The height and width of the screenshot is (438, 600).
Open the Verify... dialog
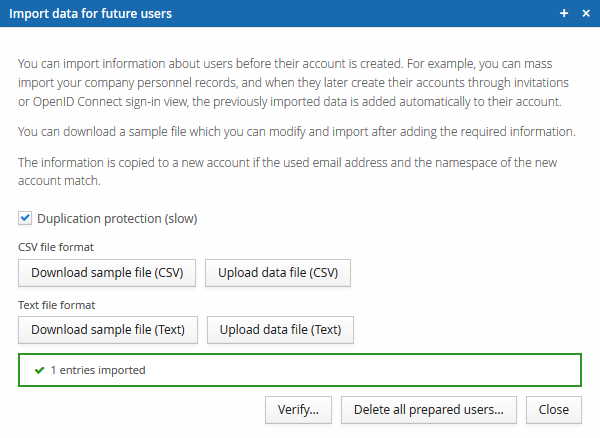pos(299,409)
